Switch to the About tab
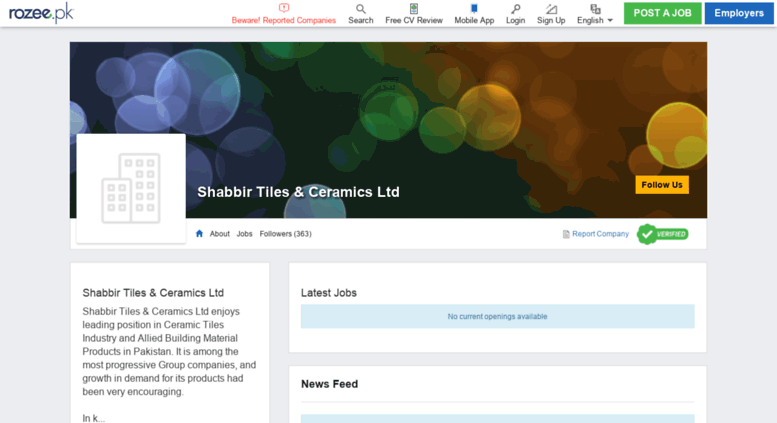The width and height of the screenshot is (777, 423). click(x=220, y=234)
